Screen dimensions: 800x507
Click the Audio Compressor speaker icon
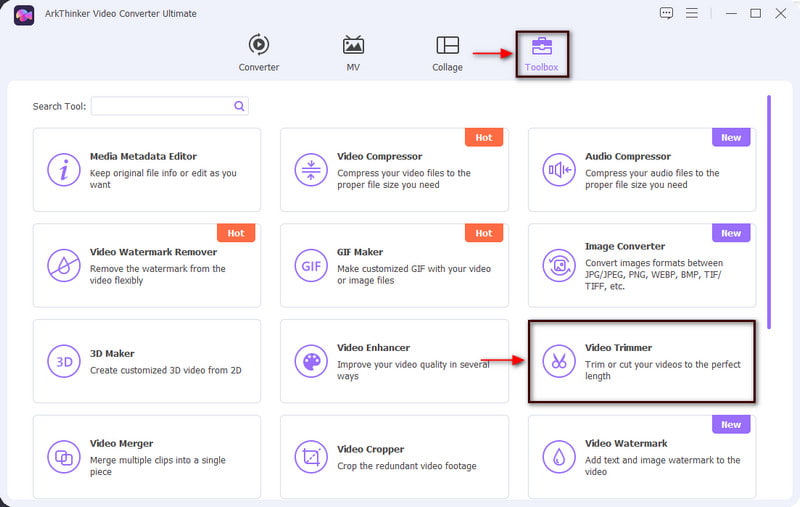(x=559, y=170)
